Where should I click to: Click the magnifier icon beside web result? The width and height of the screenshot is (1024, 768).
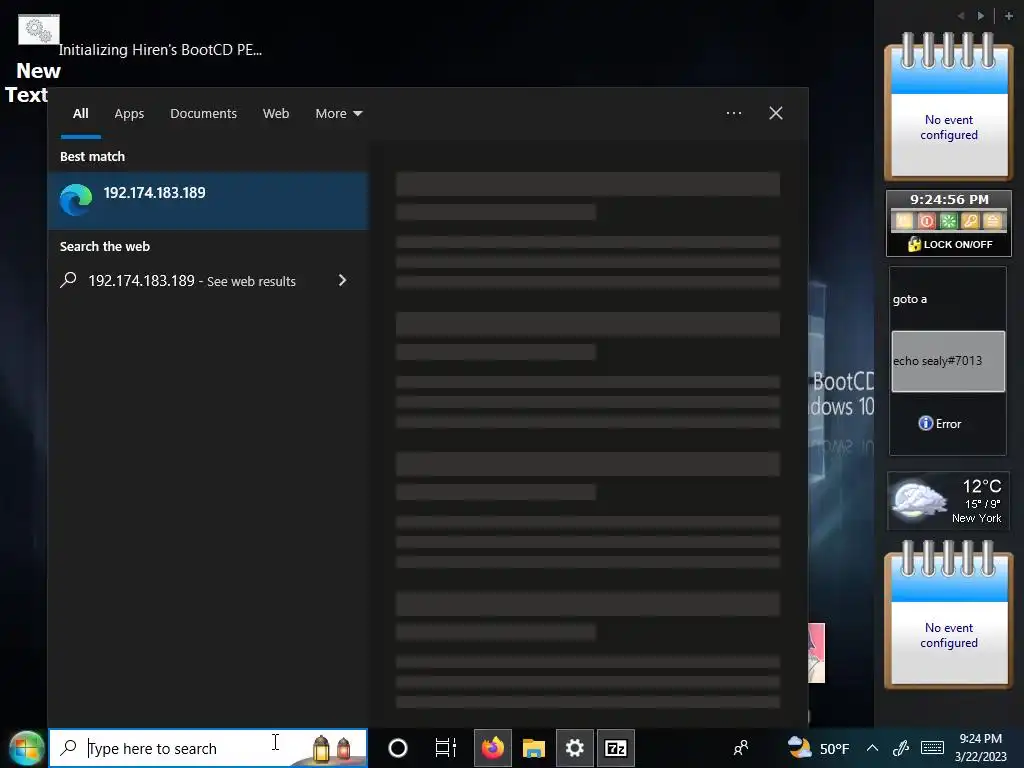click(68, 280)
